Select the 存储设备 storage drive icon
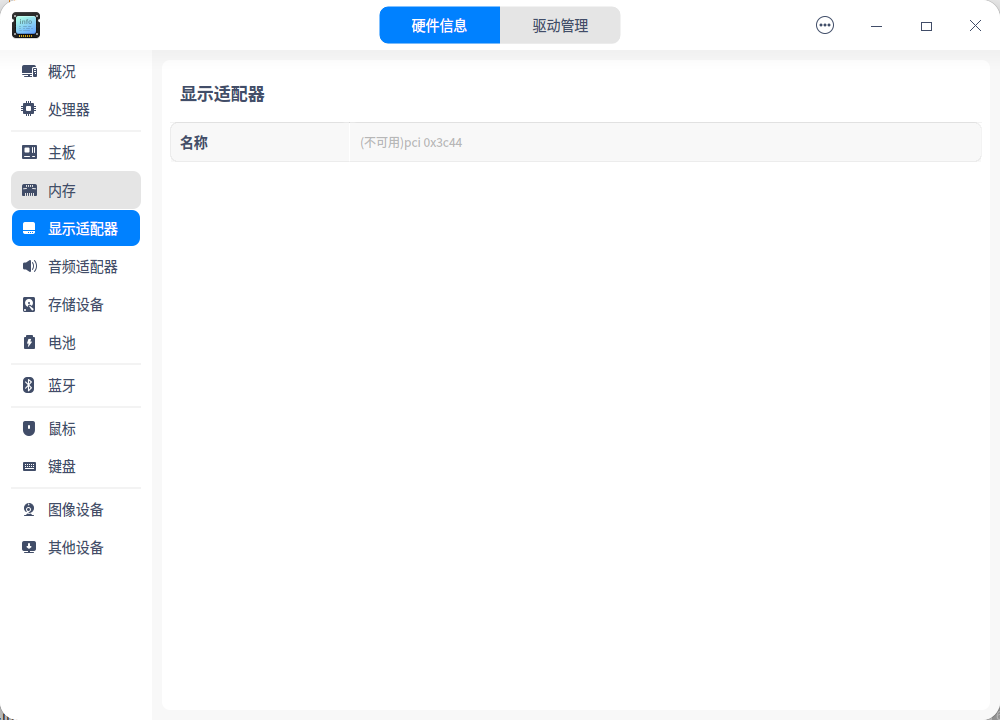The width and height of the screenshot is (1000, 720). tap(28, 304)
